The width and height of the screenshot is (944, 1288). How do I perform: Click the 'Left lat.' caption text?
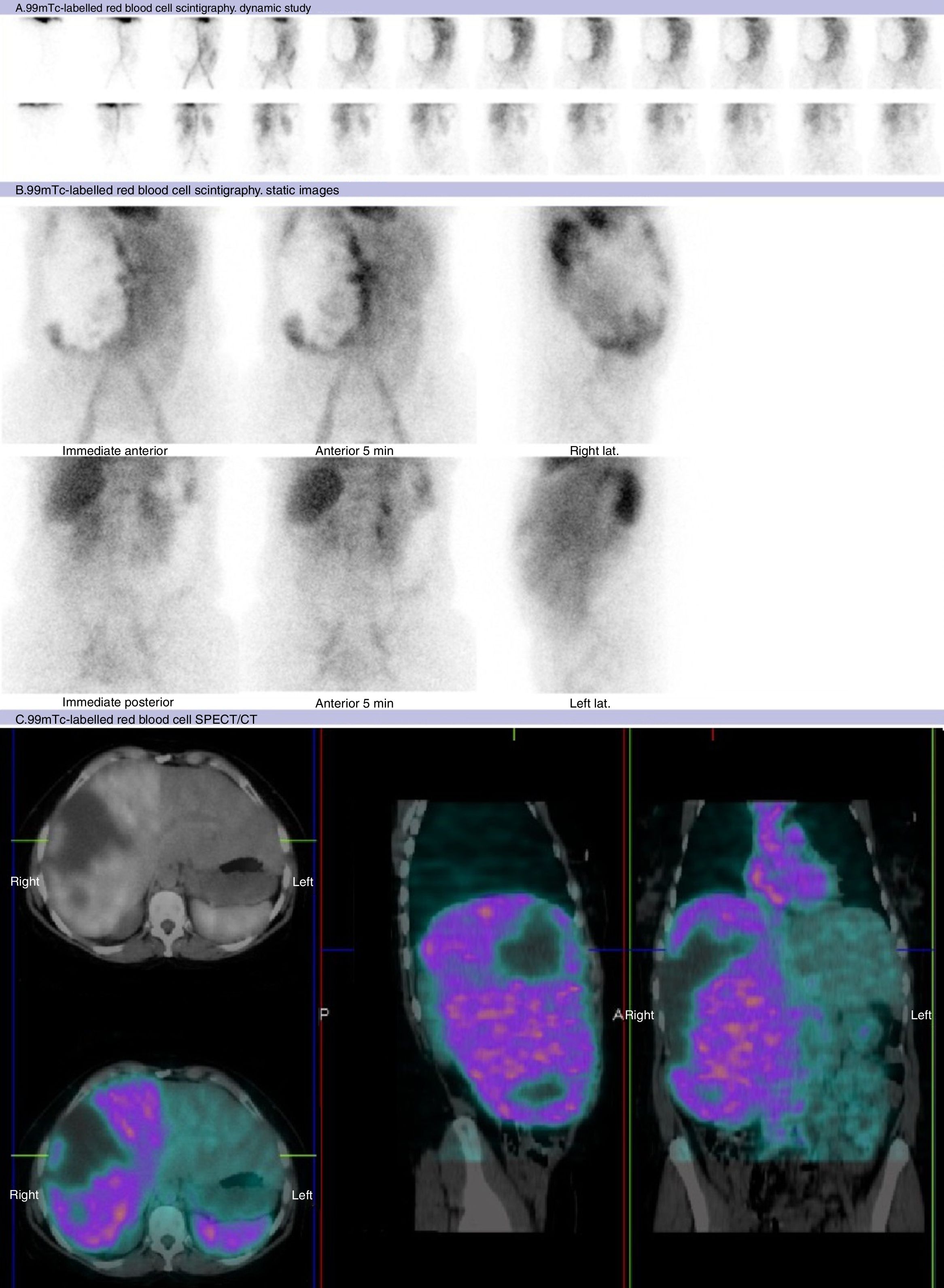590,703
